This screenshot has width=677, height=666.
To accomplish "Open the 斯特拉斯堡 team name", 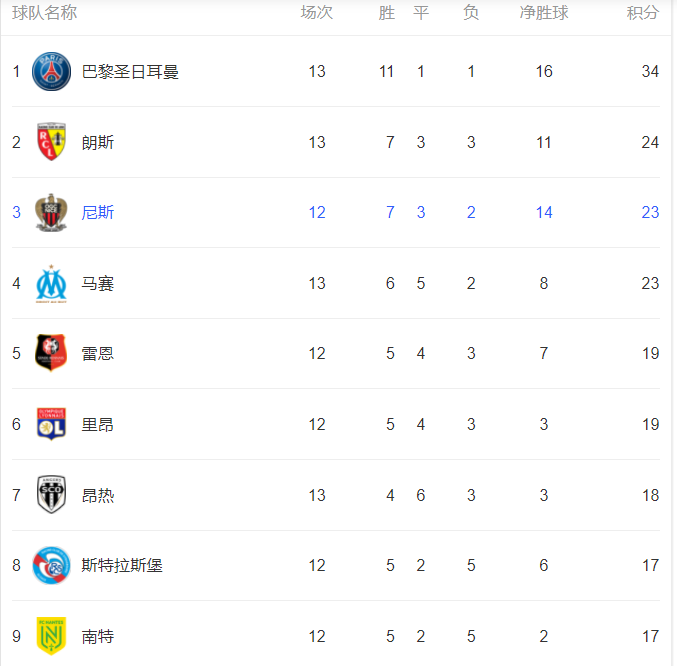I will tap(122, 565).
